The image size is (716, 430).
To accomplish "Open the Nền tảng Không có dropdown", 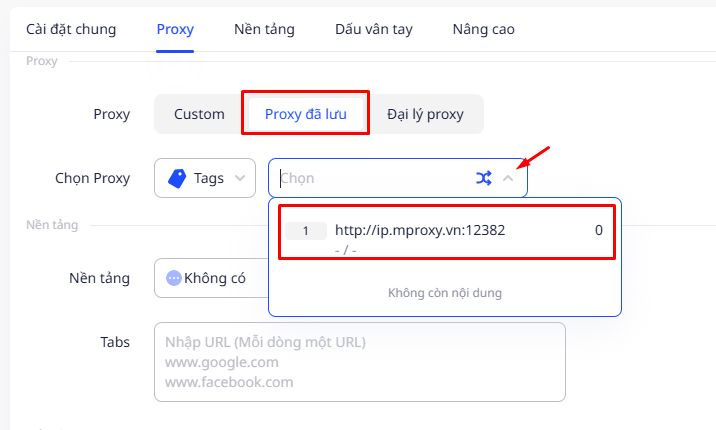I will (x=210, y=278).
